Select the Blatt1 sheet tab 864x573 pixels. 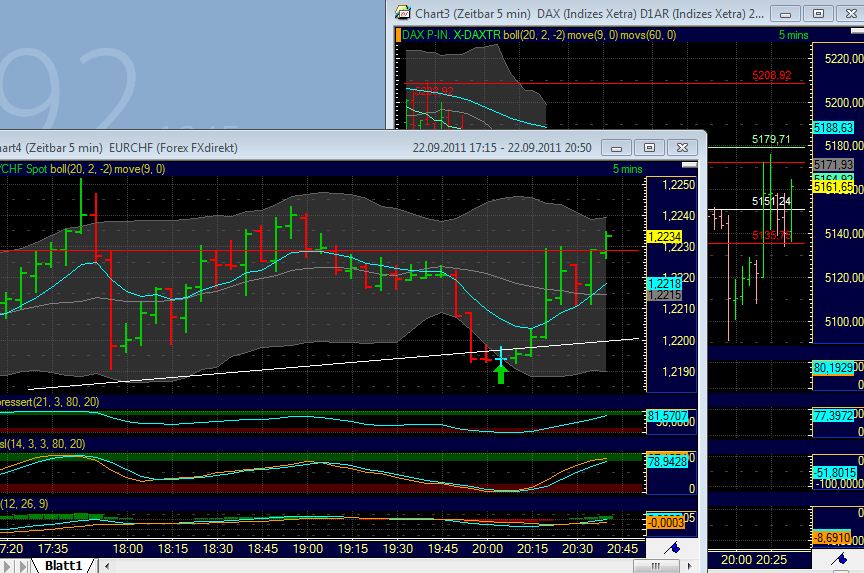[64, 565]
